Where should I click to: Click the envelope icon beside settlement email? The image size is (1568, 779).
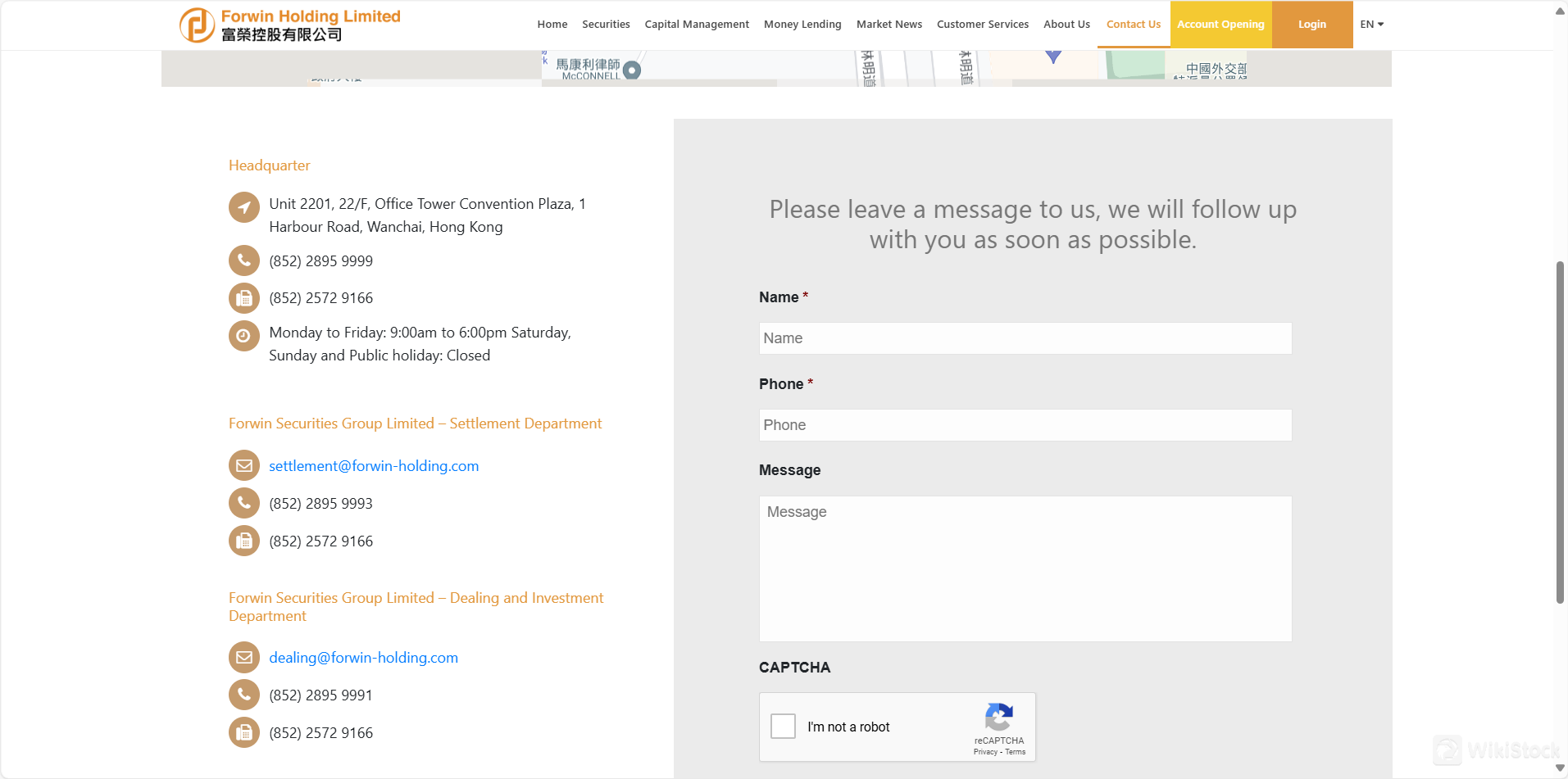[243, 464]
